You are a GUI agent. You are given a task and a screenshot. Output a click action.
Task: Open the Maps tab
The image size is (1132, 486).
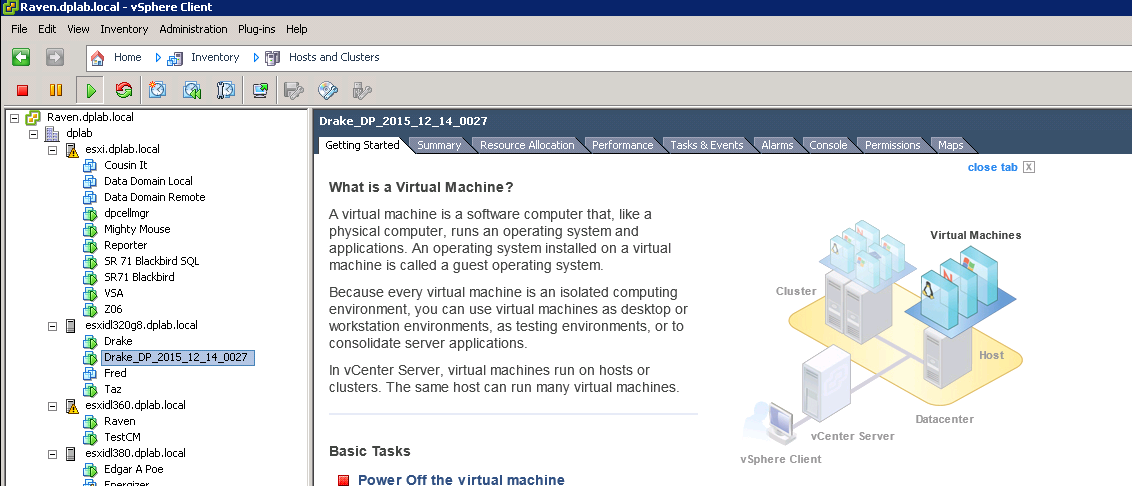950,145
